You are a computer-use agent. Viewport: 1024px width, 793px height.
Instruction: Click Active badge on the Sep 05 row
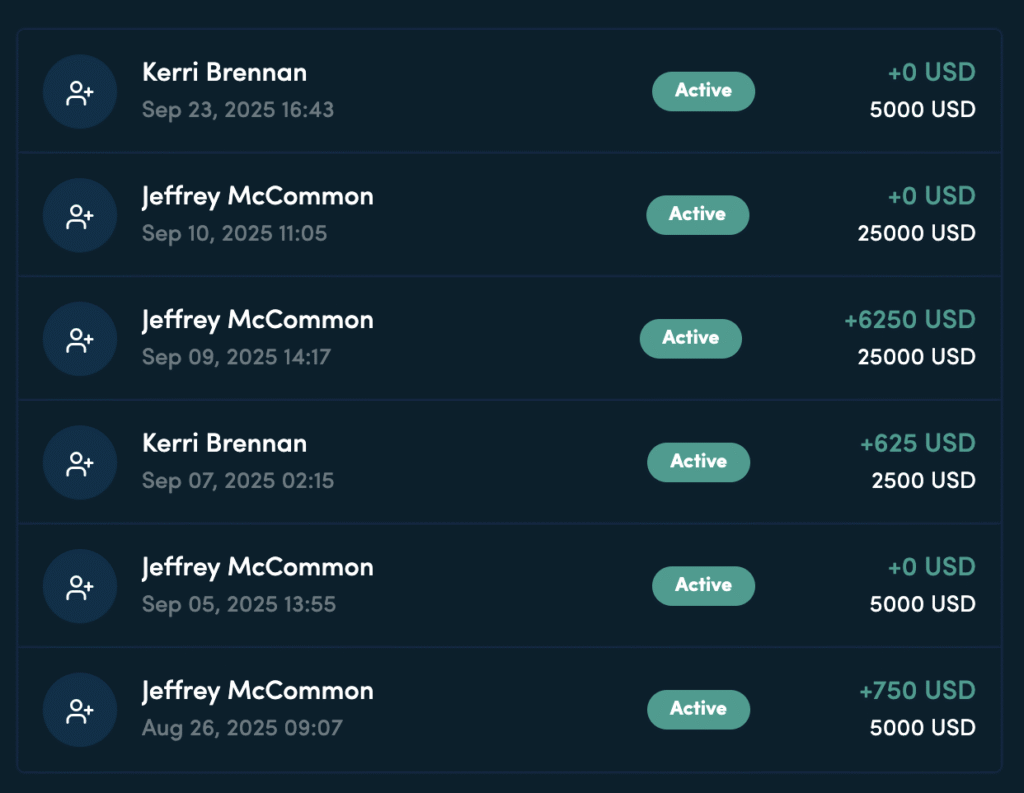click(x=703, y=585)
